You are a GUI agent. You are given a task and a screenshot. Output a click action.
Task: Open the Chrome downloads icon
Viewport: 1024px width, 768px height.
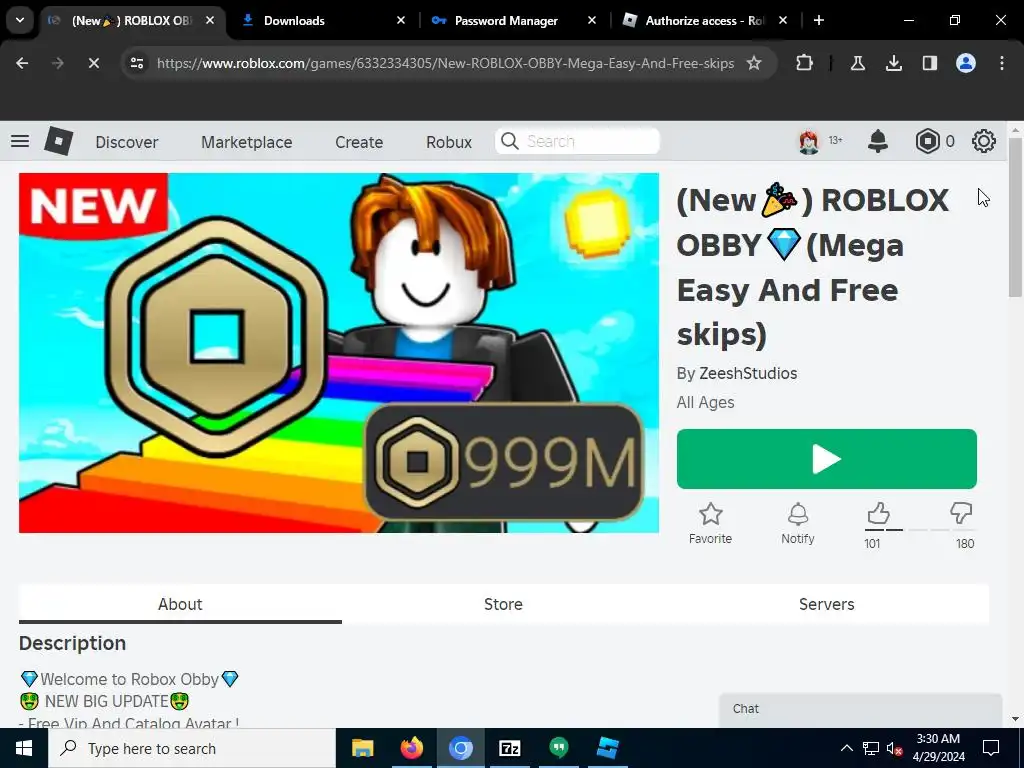(x=893, y=63)
